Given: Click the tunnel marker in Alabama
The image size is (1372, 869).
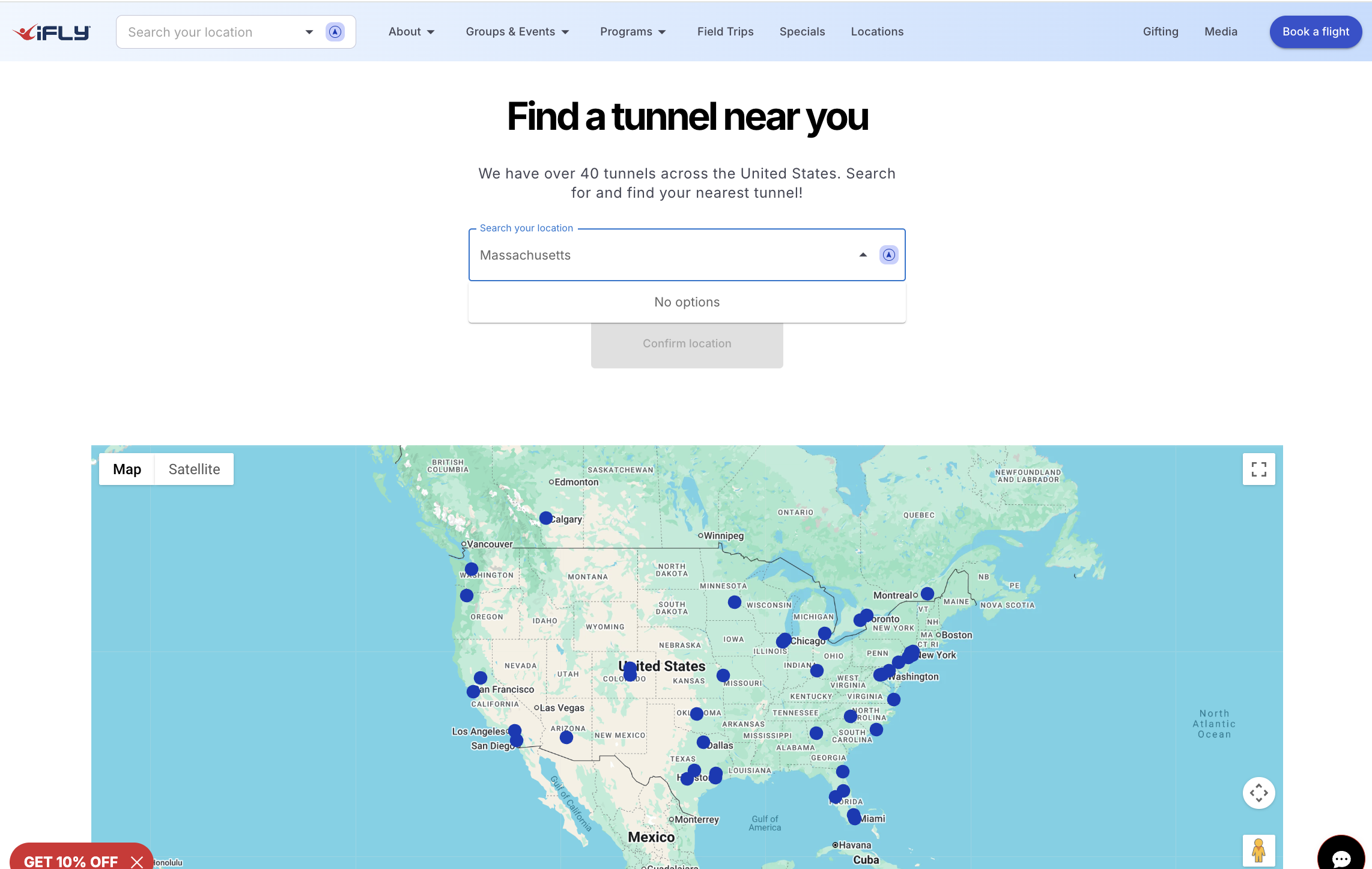Looking at the screenshot, I should 816,733.
